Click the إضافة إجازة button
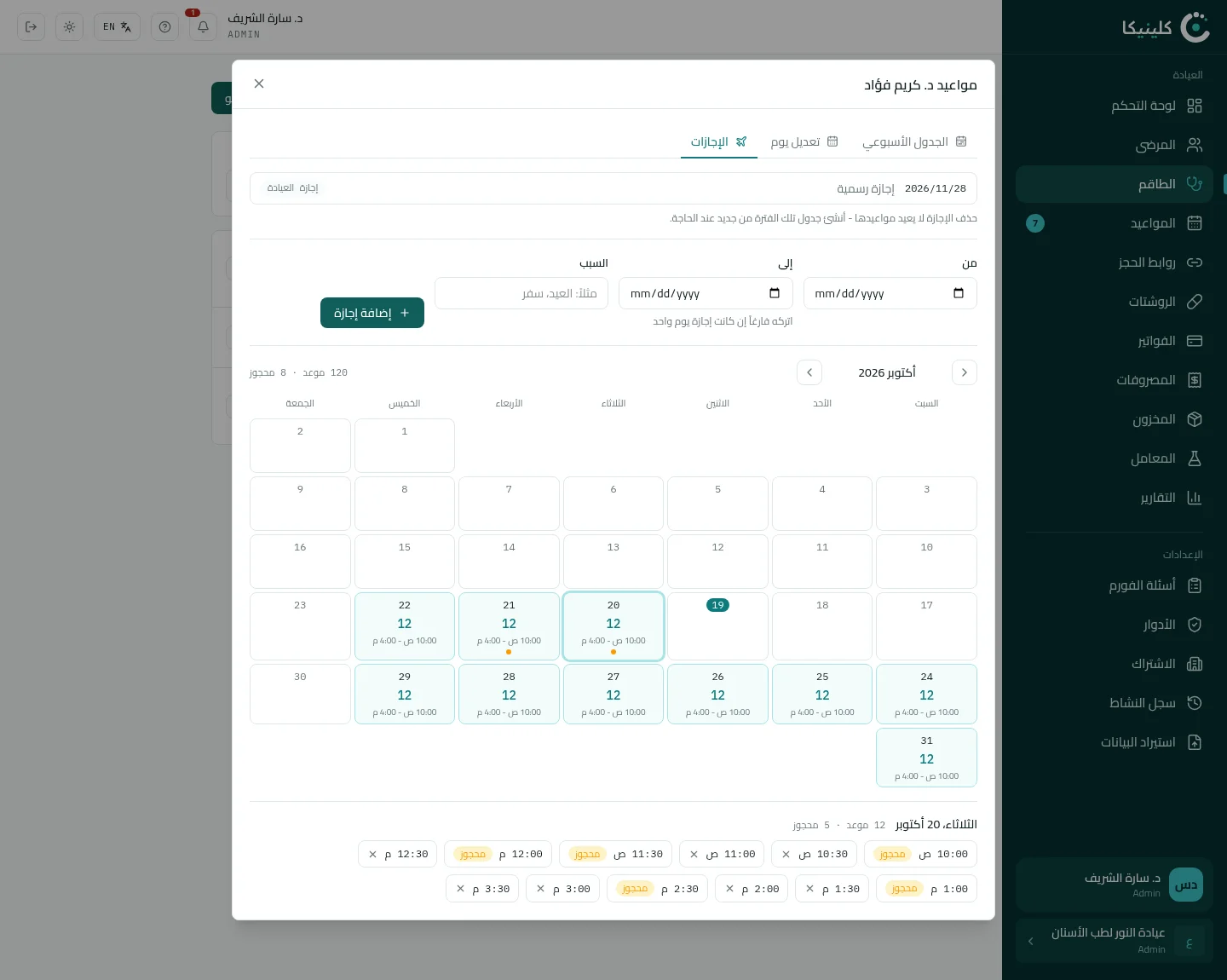Image resolution: width=1227 pixels, height=980 pixels. 372,313
